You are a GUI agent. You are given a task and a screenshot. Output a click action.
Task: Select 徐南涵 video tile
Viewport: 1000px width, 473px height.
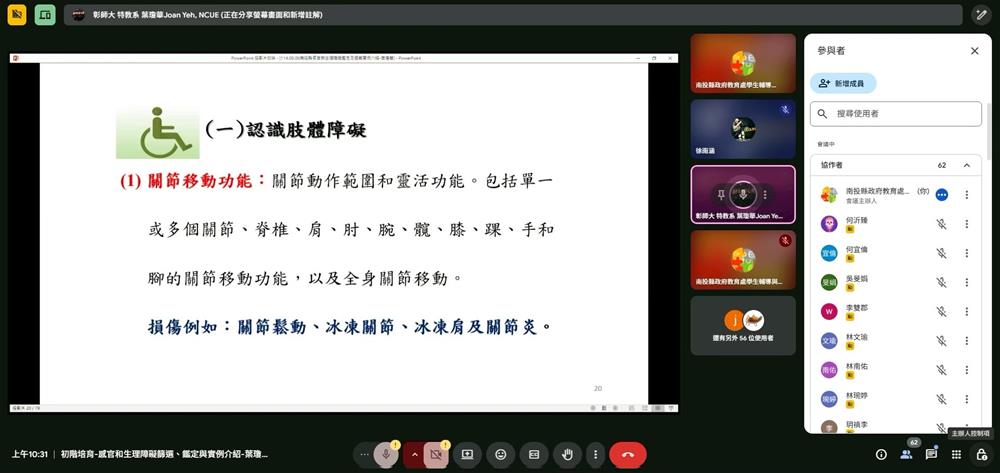(x=742, y=128)
